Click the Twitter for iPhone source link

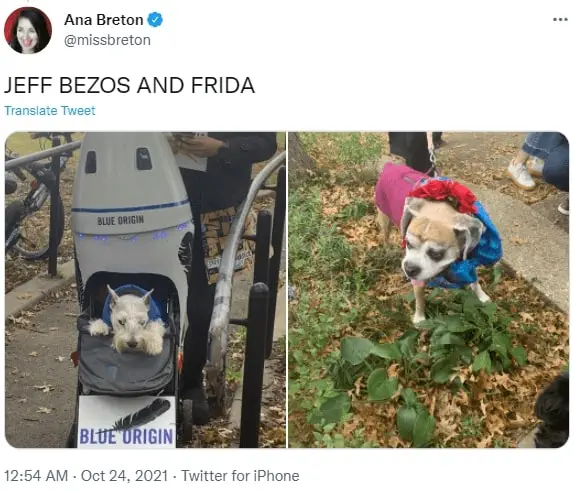pos(240,476)
